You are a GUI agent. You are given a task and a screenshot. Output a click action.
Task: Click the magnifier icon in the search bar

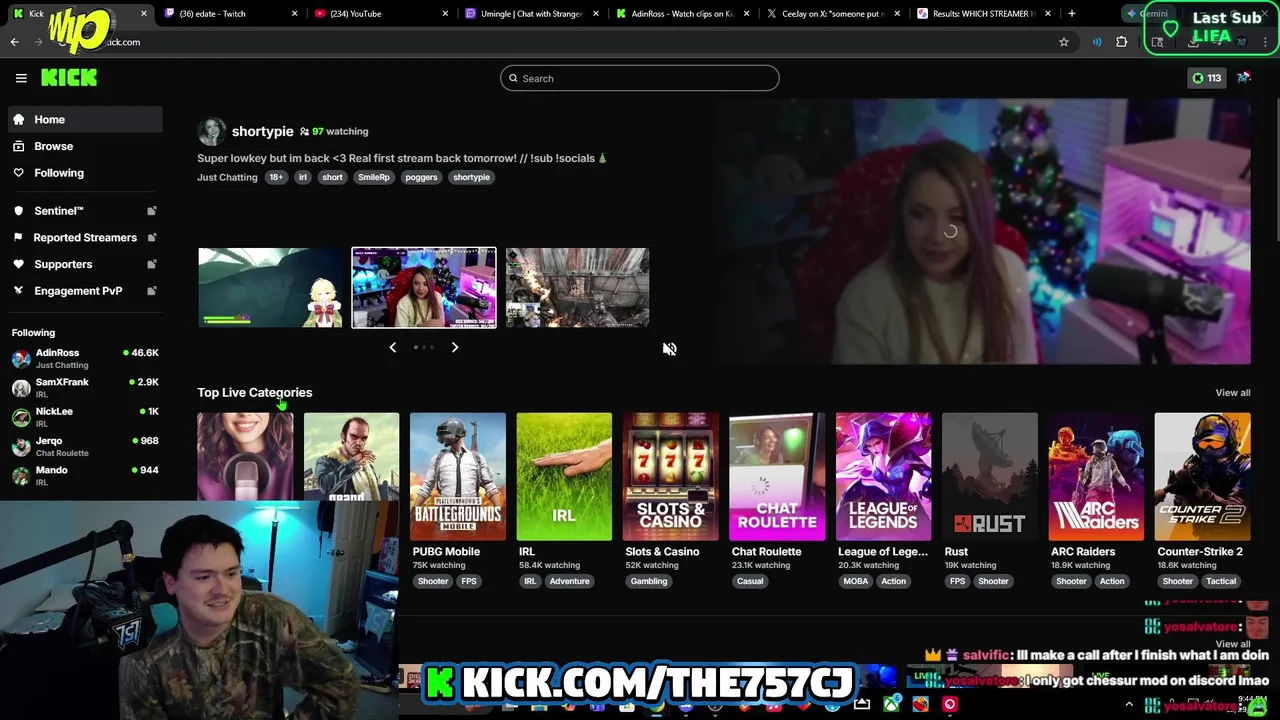tap(514, 78)
